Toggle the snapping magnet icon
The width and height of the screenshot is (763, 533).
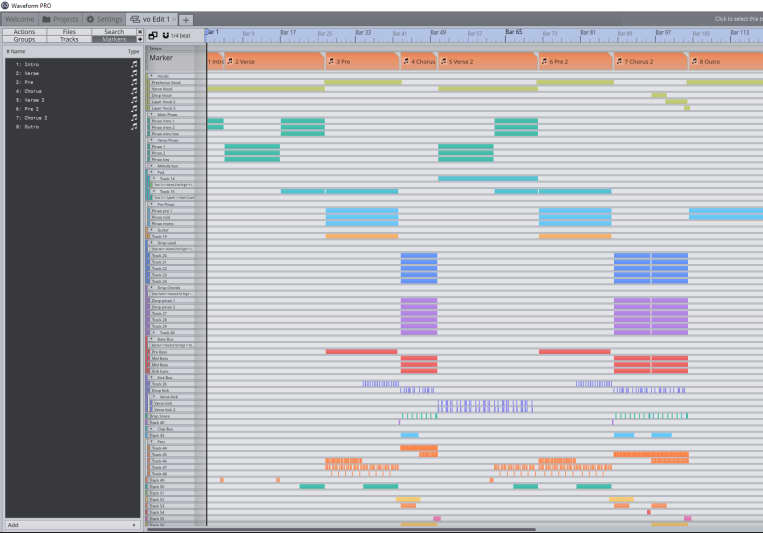[x=165, y=36]
